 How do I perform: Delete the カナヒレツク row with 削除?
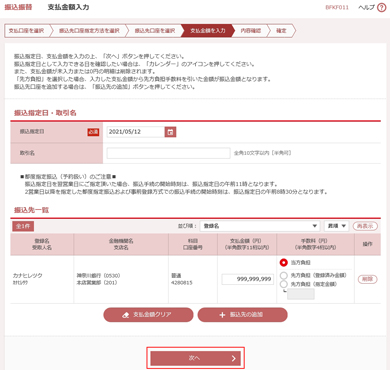click(x=367, y=279)
